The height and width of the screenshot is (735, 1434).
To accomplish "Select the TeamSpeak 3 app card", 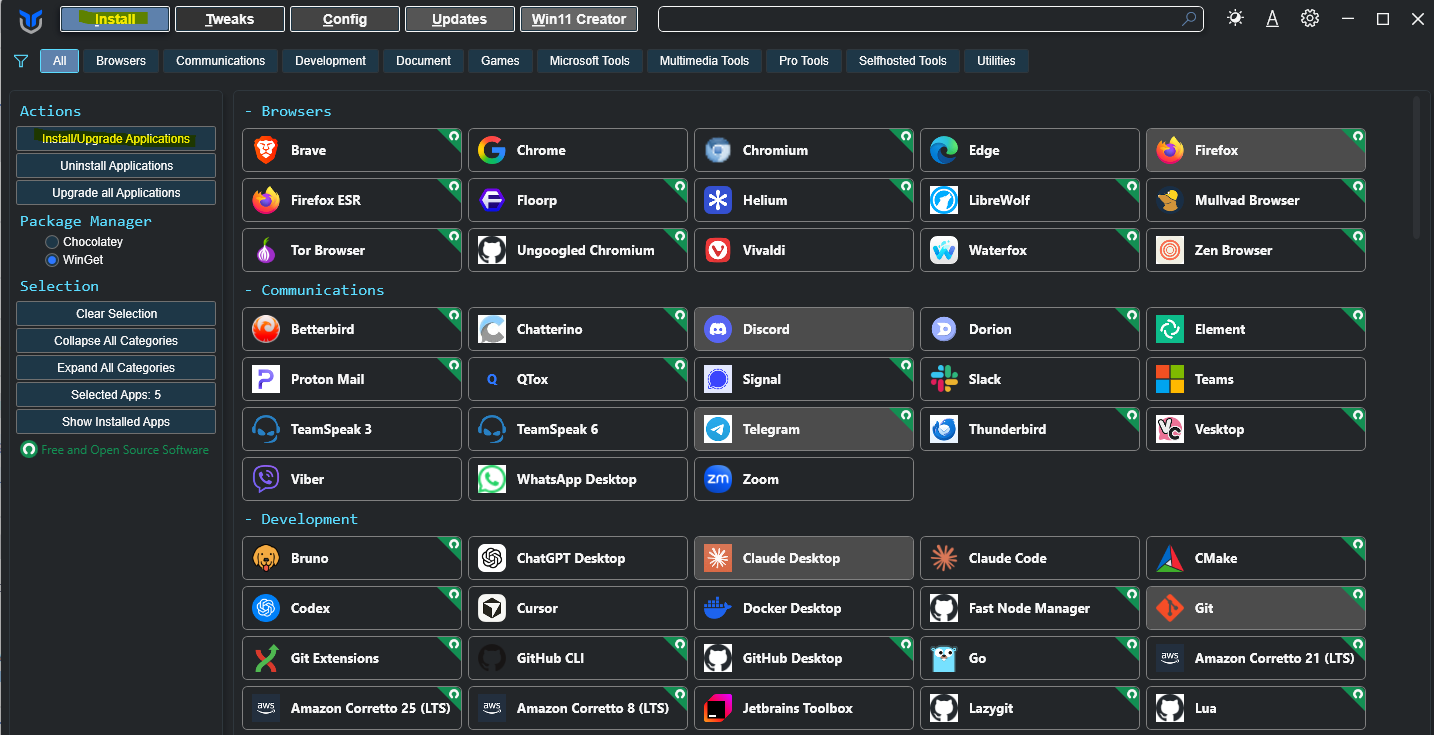I will 352,429.
